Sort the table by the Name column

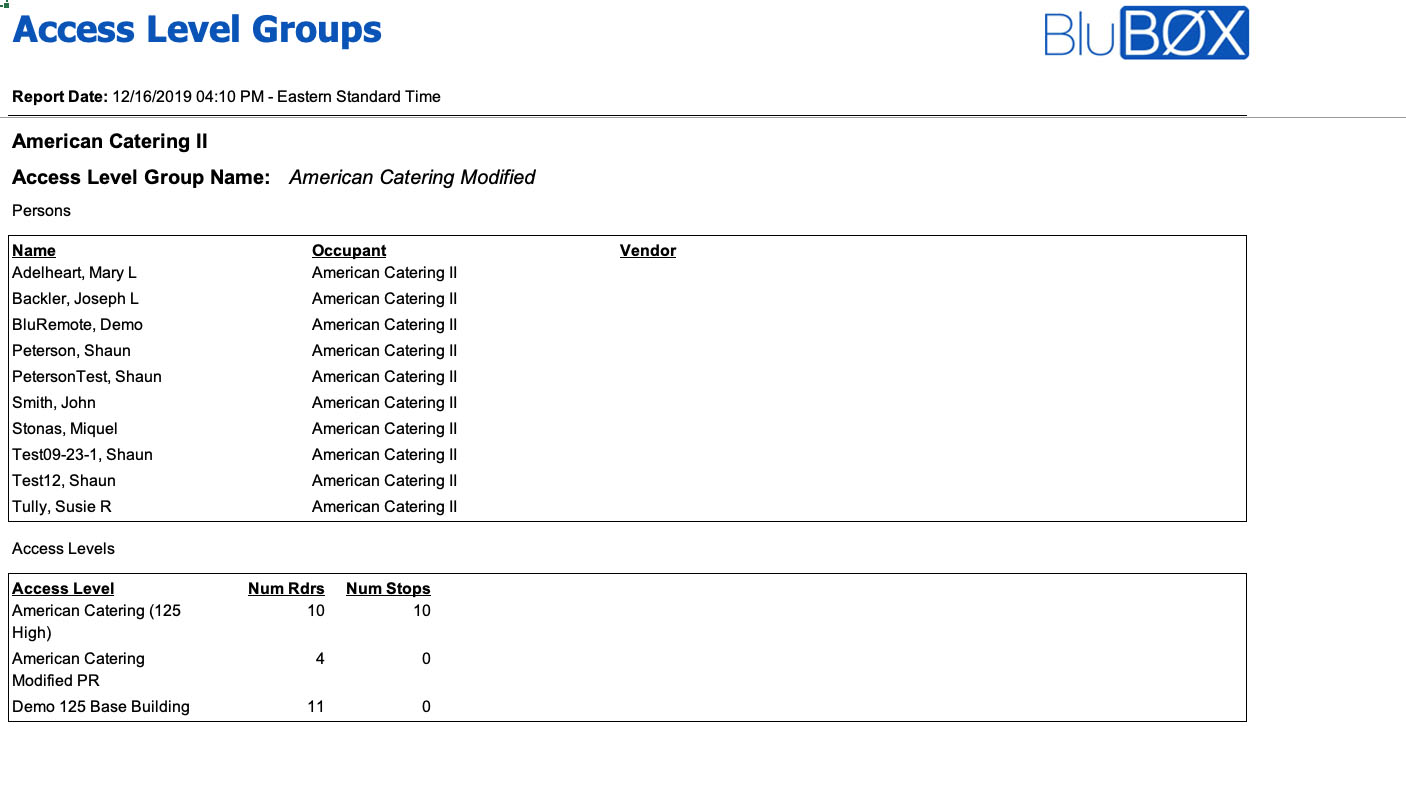coord(33,250)
